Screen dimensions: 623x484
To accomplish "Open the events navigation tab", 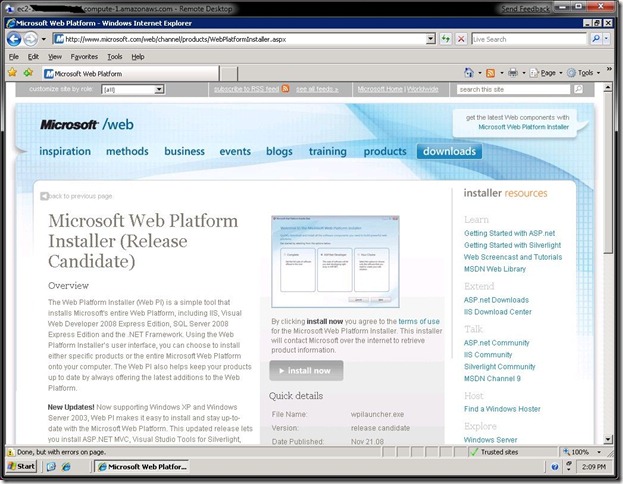I will pyautogui.click(x=235, y=151).
